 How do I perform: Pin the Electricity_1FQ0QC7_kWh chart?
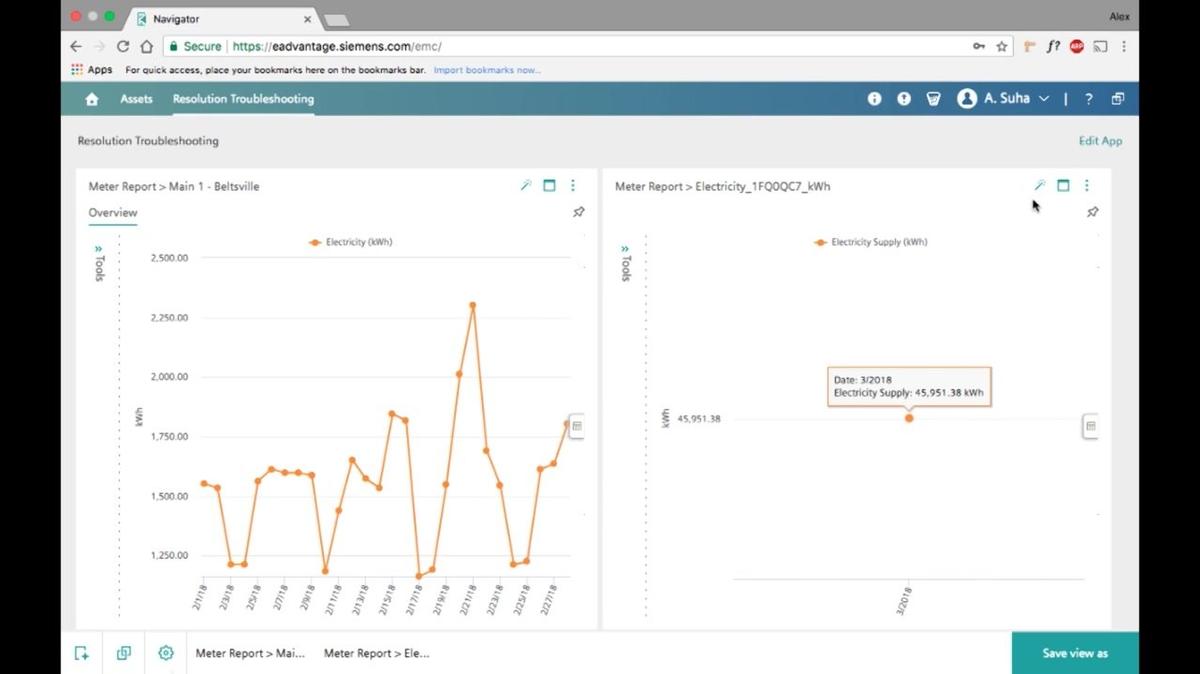[1092, 212]
